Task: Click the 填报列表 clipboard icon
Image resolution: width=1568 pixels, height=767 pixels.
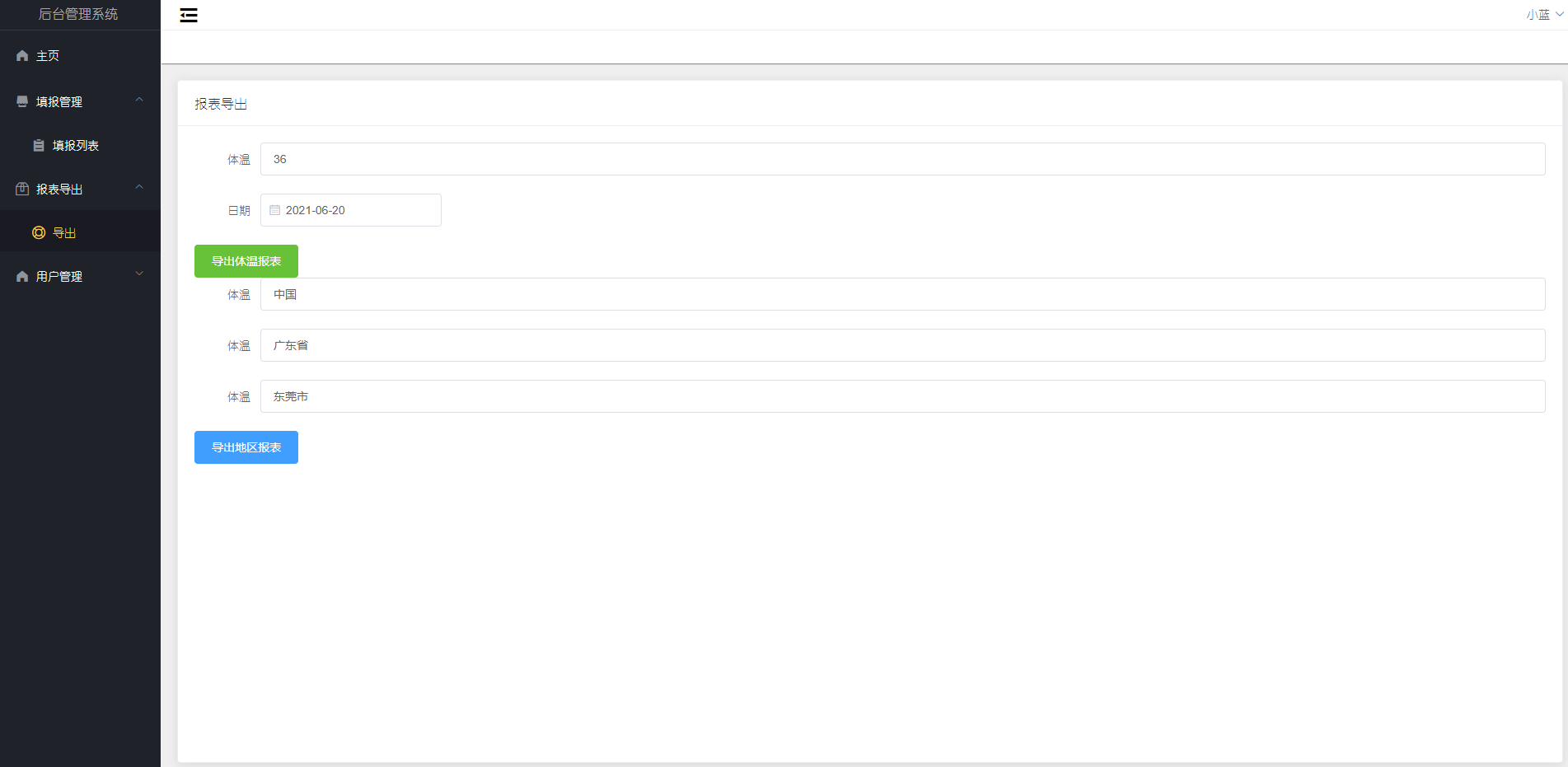Action: point(39,146)
